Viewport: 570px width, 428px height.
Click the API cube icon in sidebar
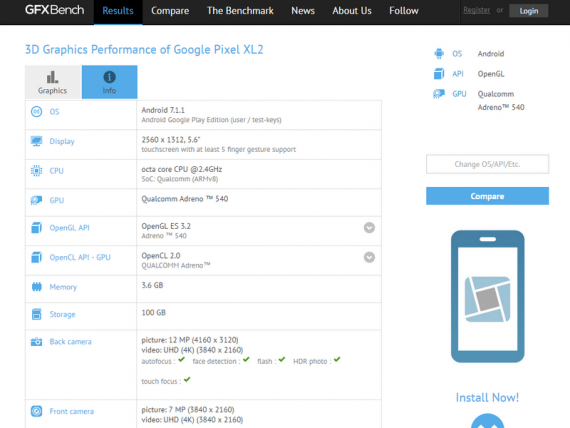(x=439, y=74)
